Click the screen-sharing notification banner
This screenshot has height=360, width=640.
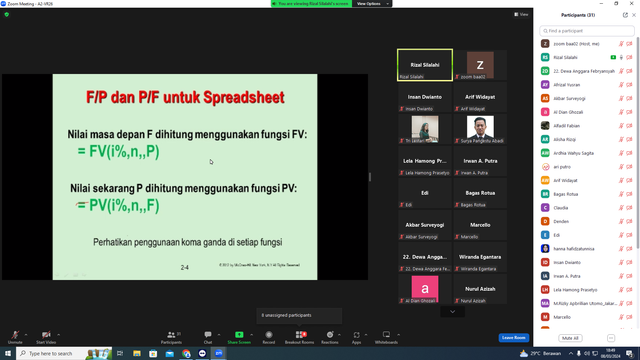[x=311, y=4]
